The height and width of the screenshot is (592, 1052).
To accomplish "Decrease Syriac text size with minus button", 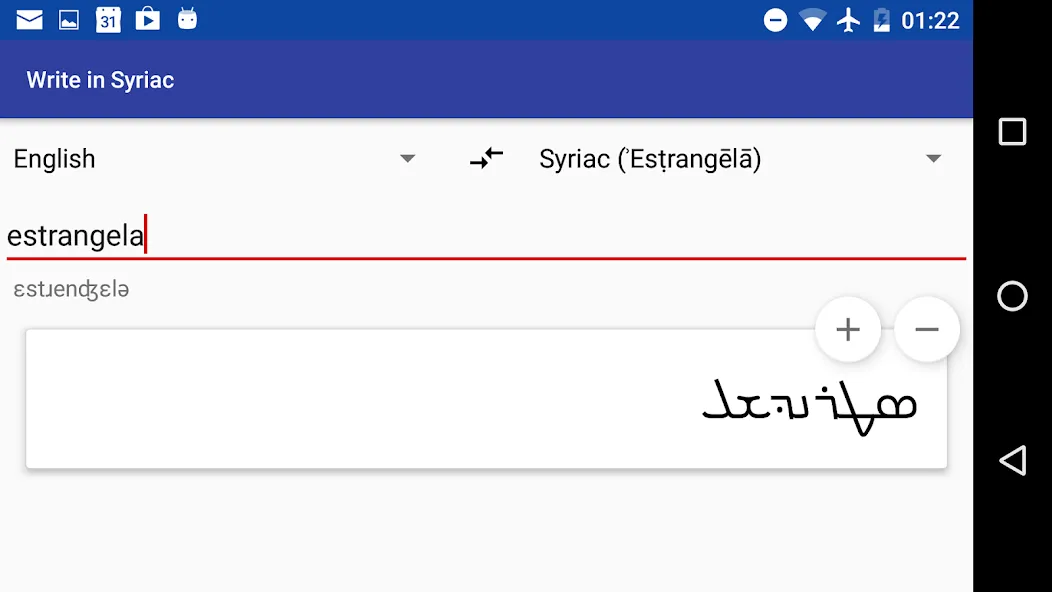I will [927, 330].
